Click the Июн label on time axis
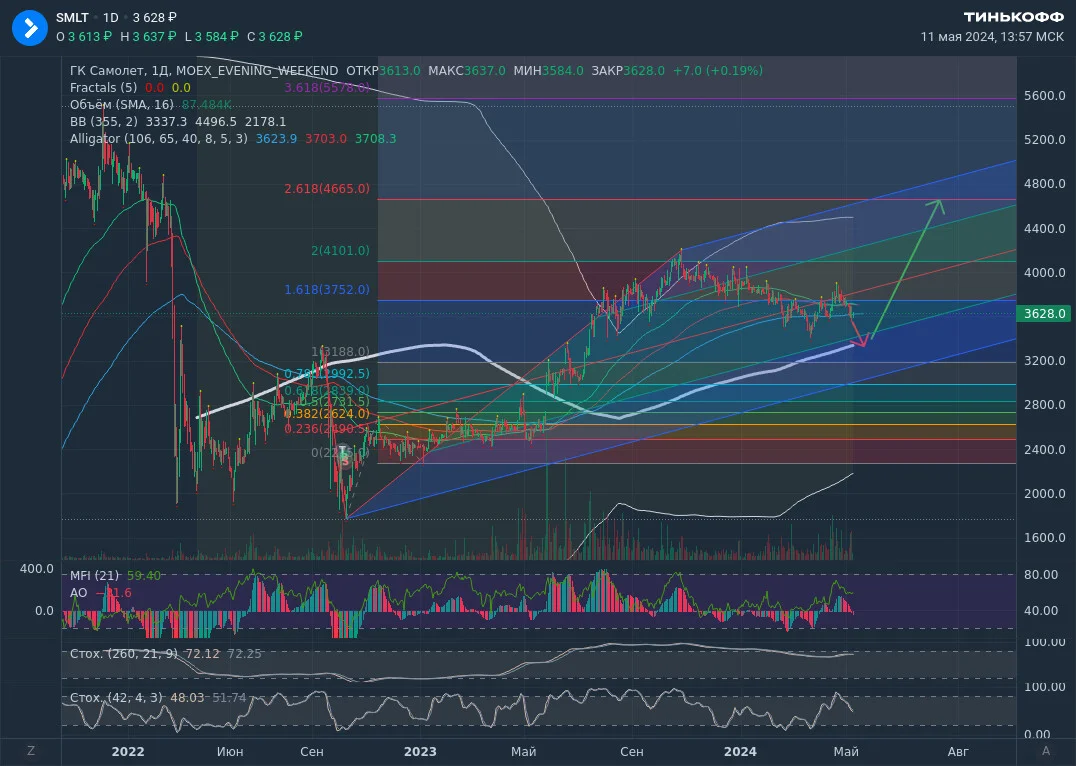1076x766 pixels. coord(230,752)
